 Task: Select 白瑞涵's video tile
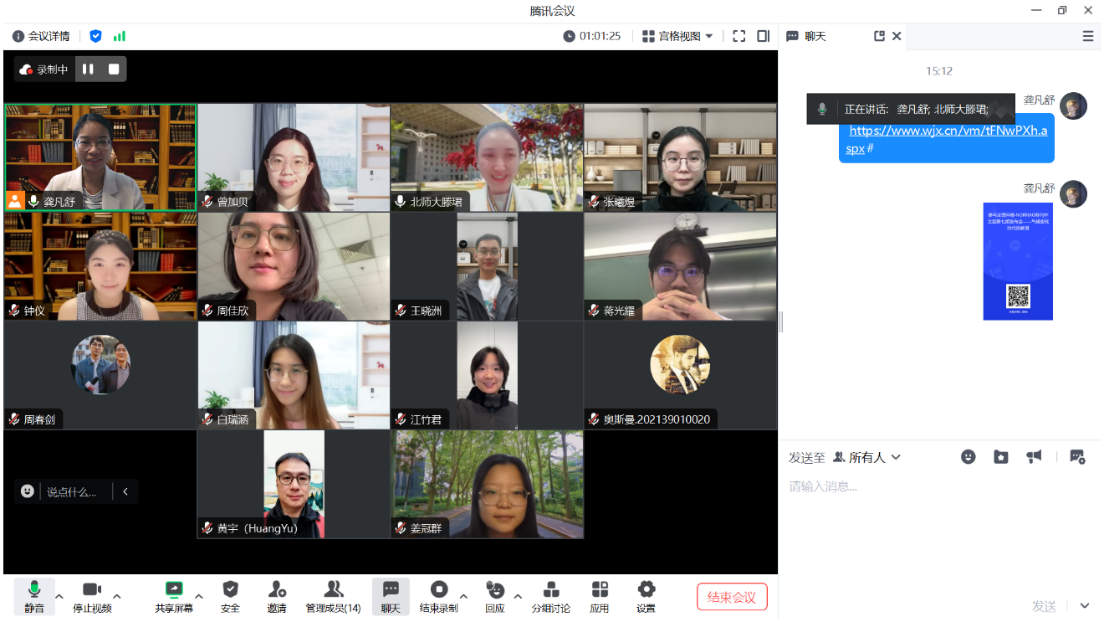[x=294, y=375]
